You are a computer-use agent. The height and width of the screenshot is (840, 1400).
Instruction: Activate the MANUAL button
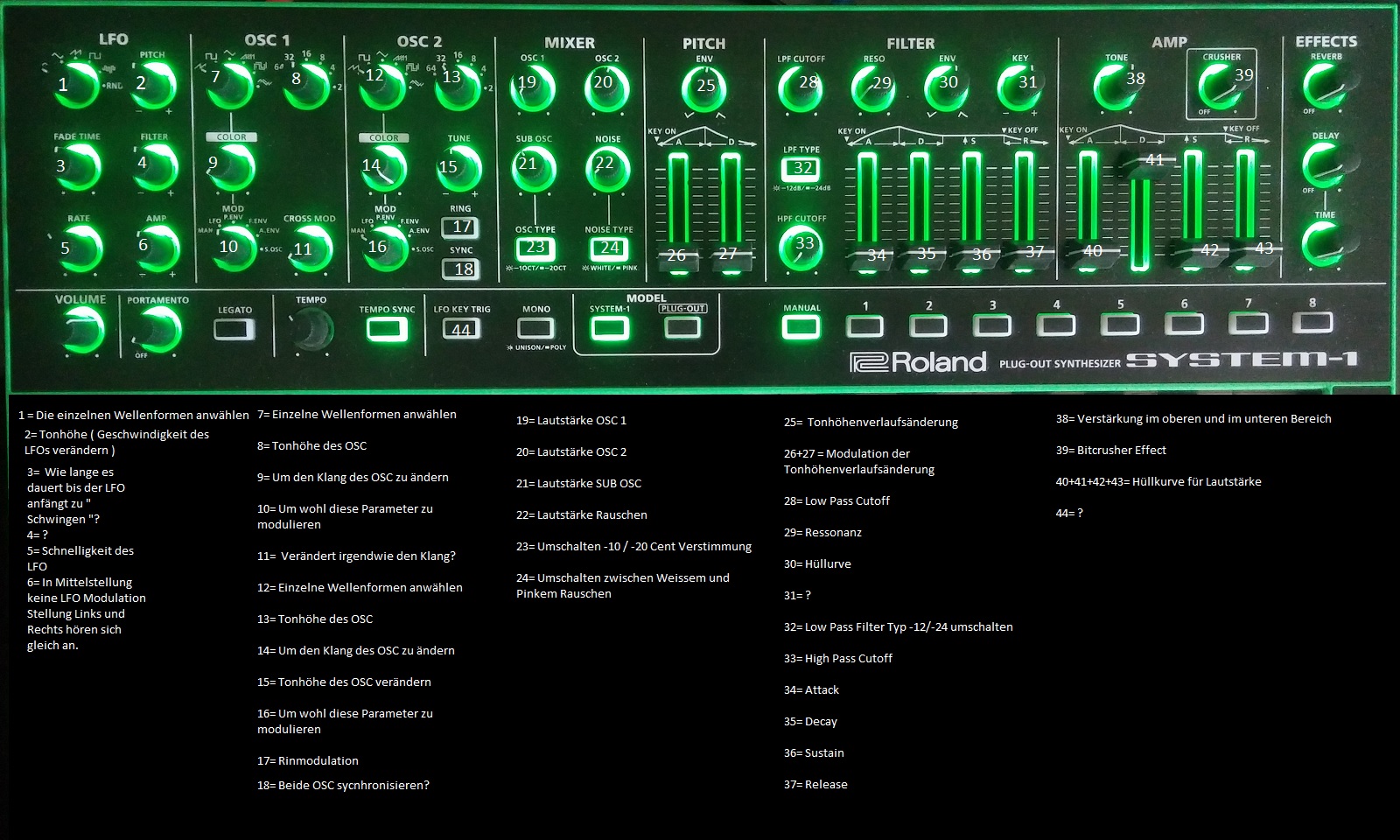point(801,326)
